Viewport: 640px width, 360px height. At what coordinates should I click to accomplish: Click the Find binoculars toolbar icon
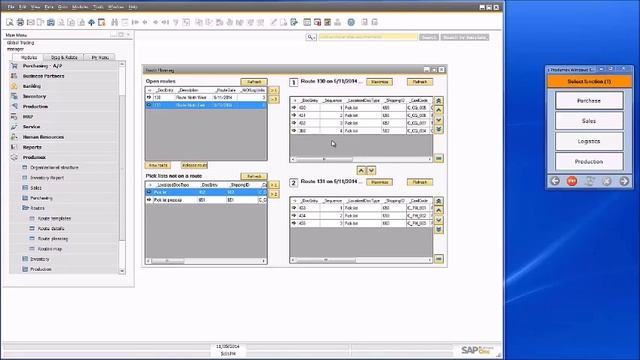click(x=115, y=22)
